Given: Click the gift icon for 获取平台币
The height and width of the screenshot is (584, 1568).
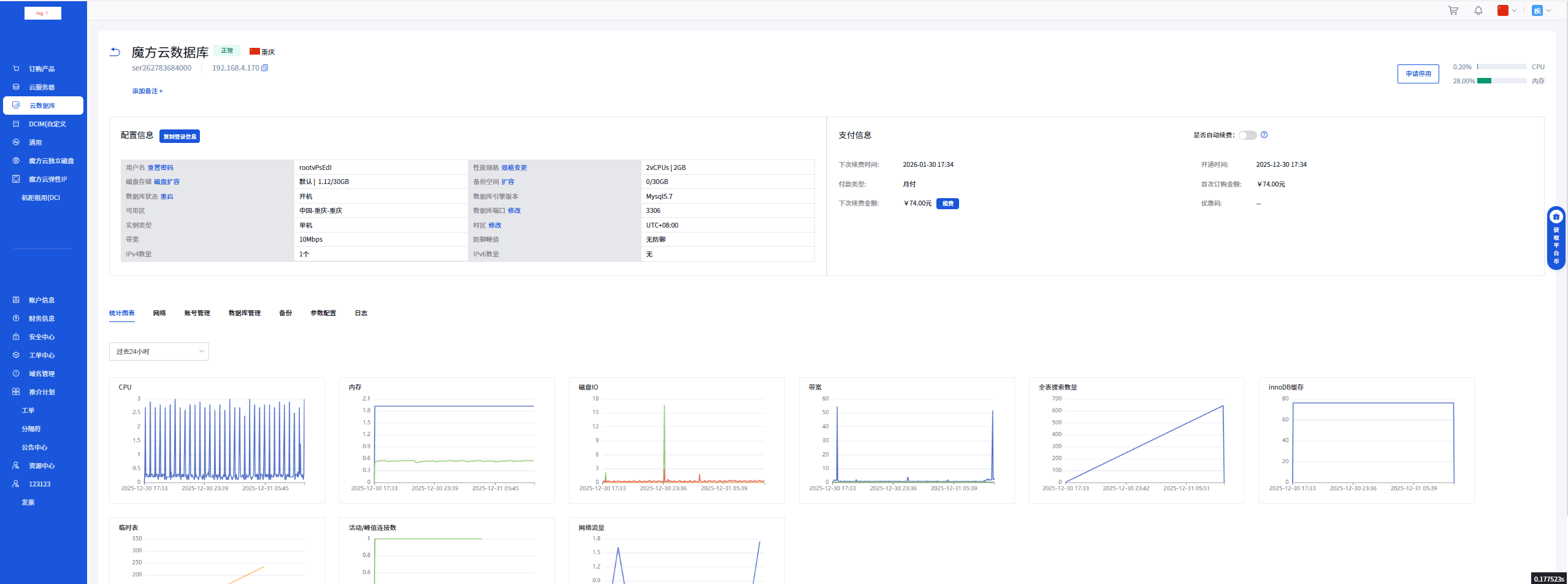Looking at the screenshot, I should tap(1556, 217).
